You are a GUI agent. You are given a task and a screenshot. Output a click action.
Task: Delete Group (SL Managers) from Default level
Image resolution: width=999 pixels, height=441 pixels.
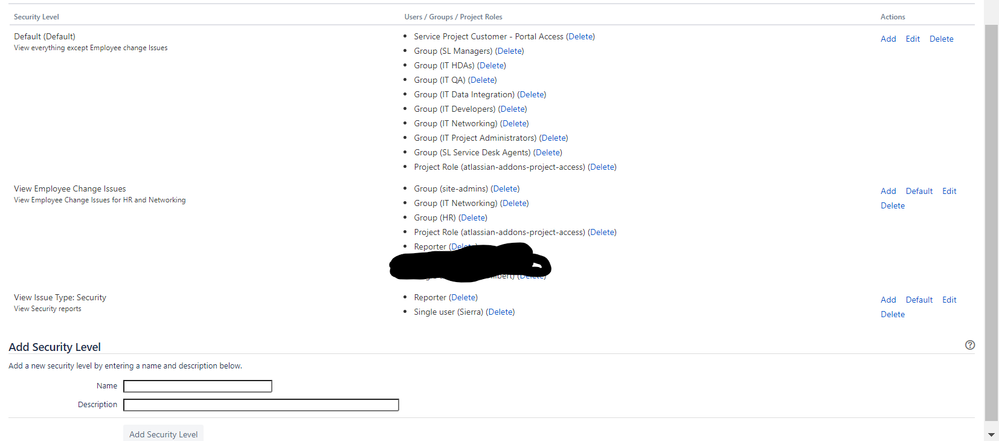(x=510, y=51)
